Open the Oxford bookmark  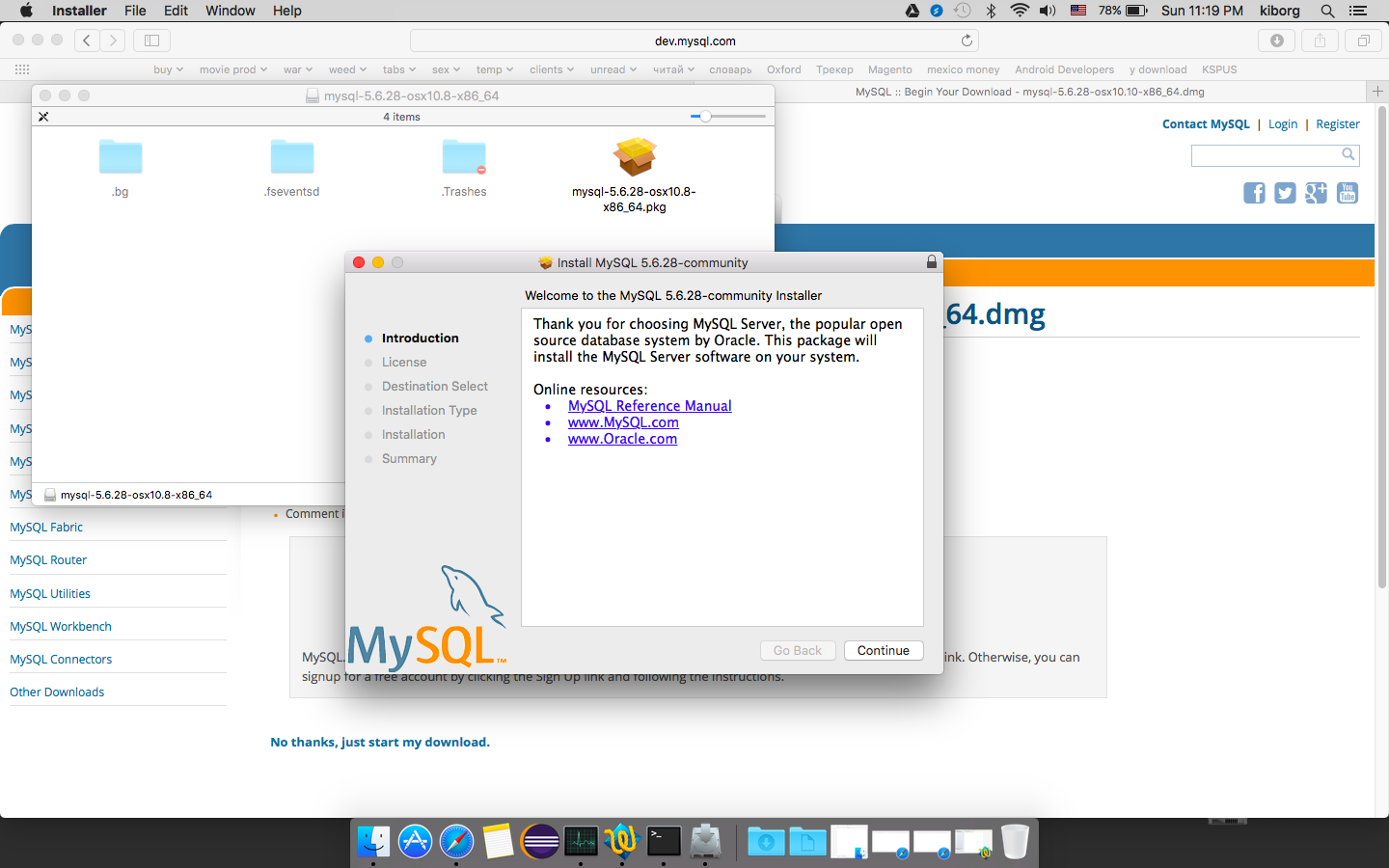[784, 69]
